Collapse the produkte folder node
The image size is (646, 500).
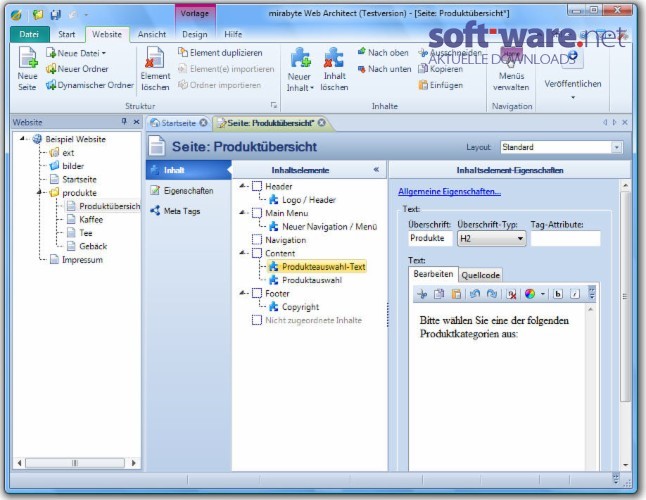(x=40, y=192)
